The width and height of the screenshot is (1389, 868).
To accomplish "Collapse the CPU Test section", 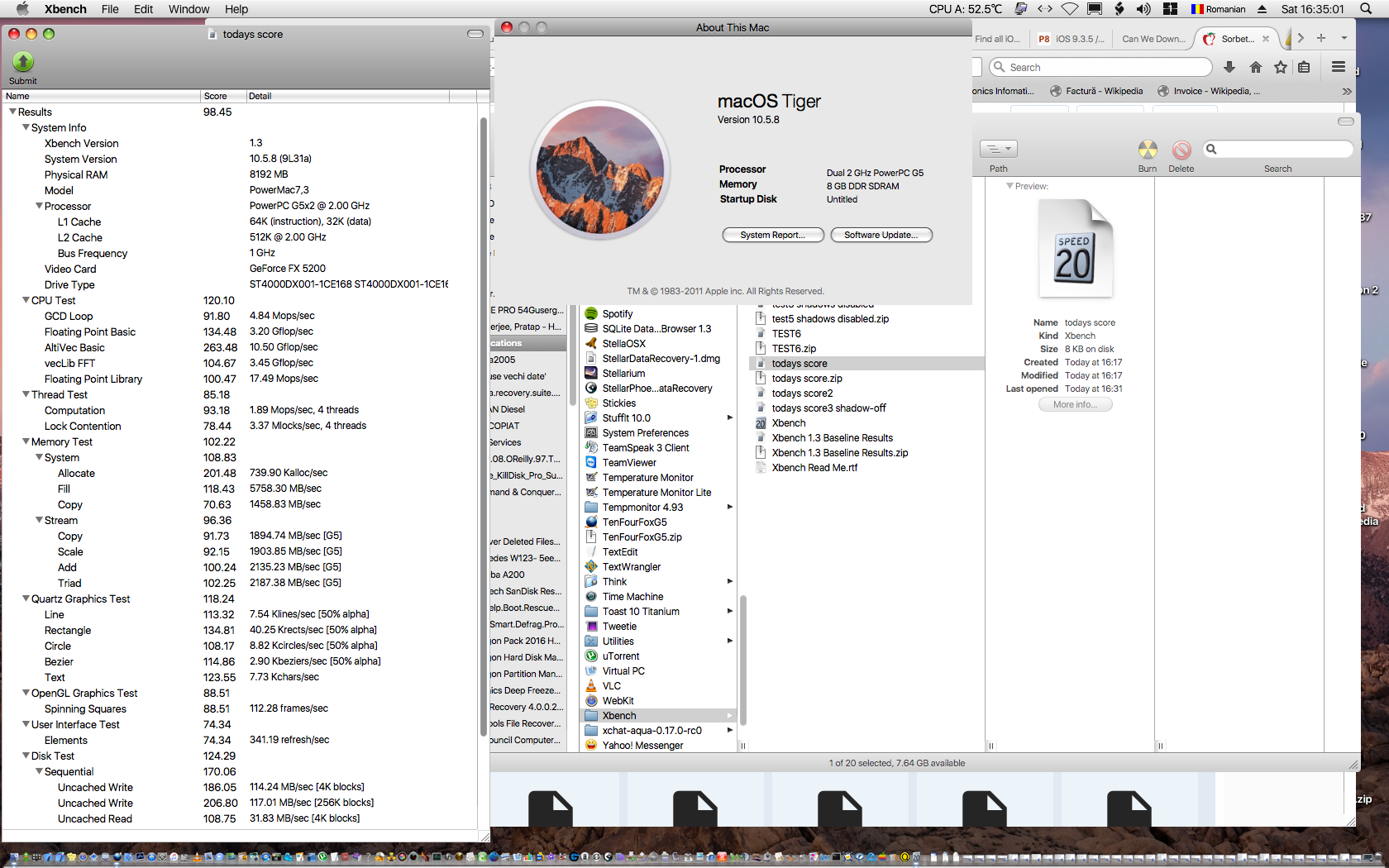I will point(26,300).
